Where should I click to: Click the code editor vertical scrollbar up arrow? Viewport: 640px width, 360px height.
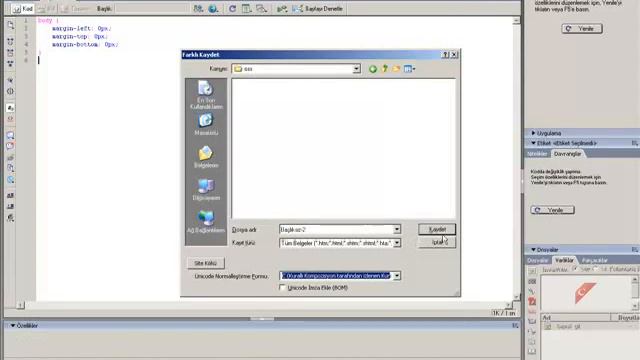coord(516,20)
